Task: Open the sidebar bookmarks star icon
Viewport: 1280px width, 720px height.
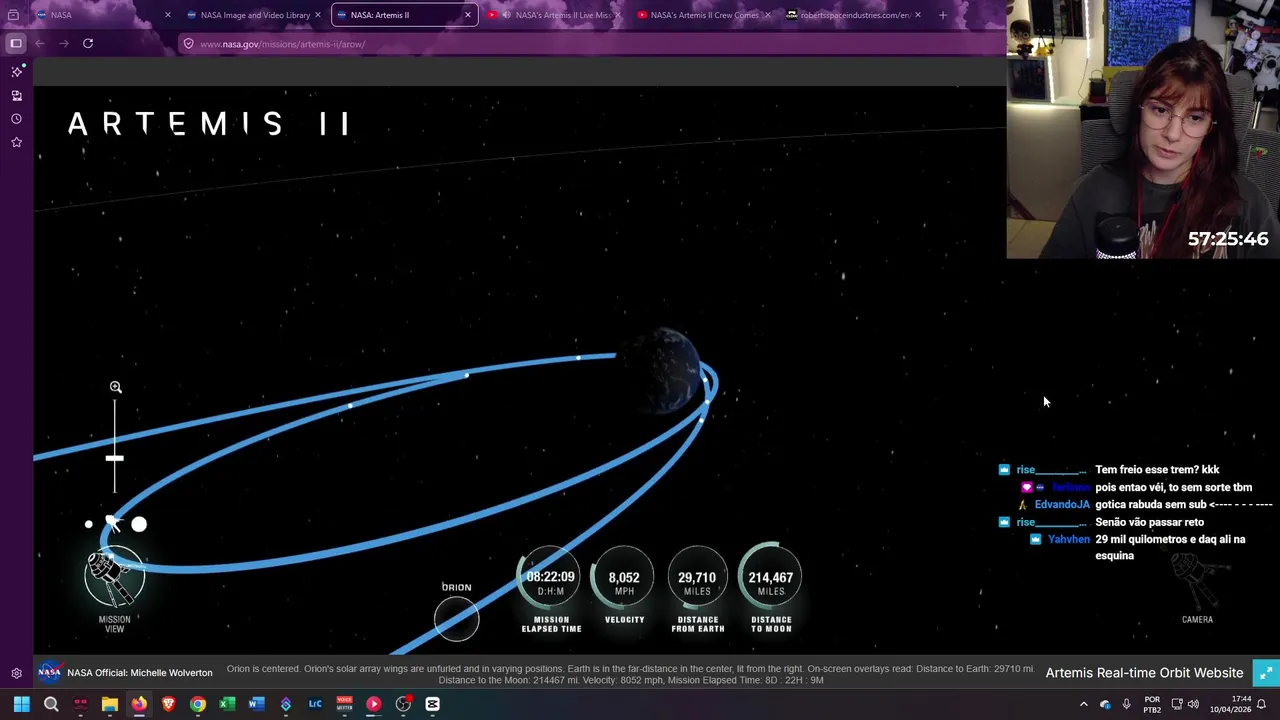Action: pos(16,143)
